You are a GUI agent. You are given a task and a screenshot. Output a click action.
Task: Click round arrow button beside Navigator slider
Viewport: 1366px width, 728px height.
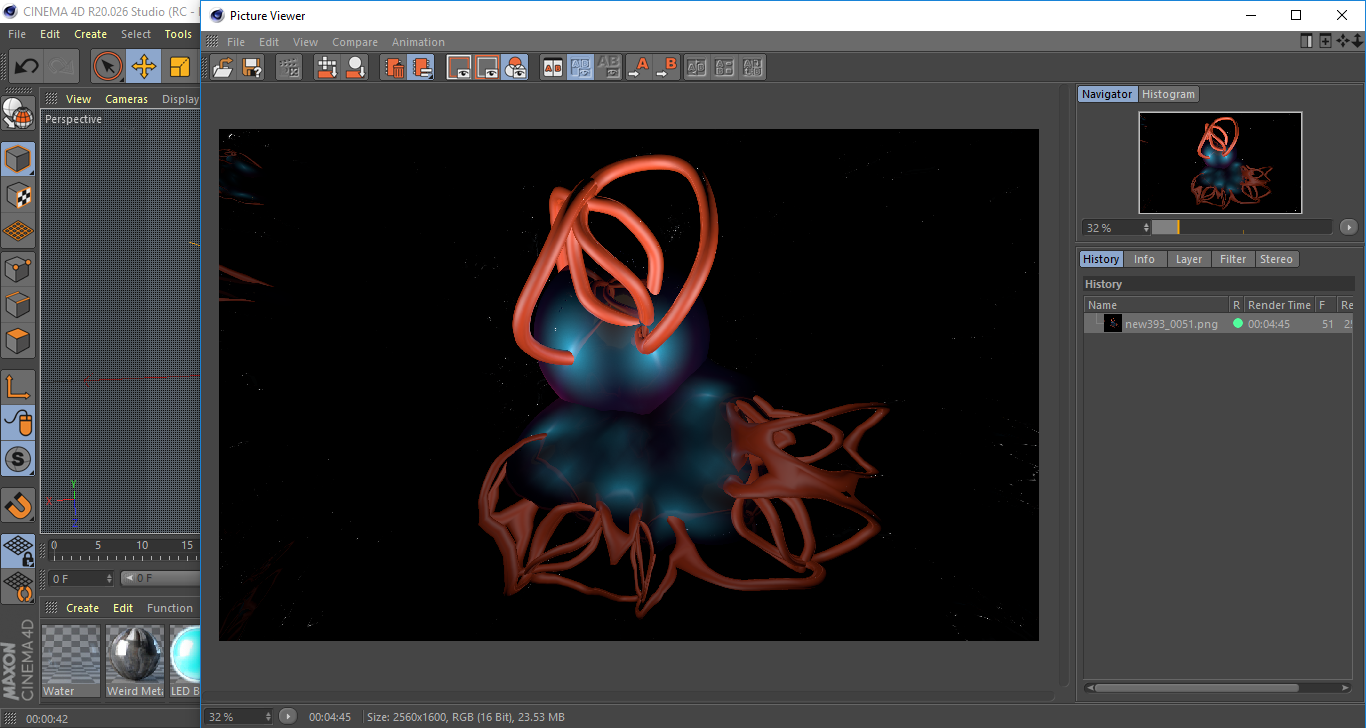(x=1348, y=227)
